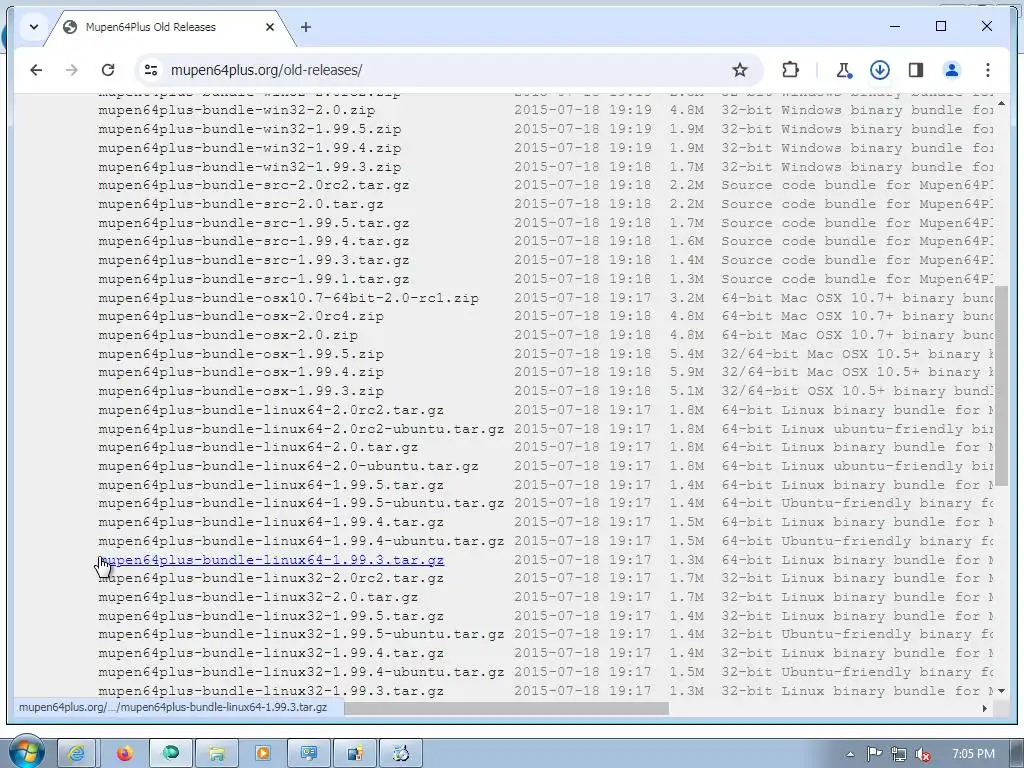This screenshot has width=1024, height=768.
Task: Click mupen64plus-bundle-linux64-2.0rc2-ubuntu.tar.gz
Action: 301,429
